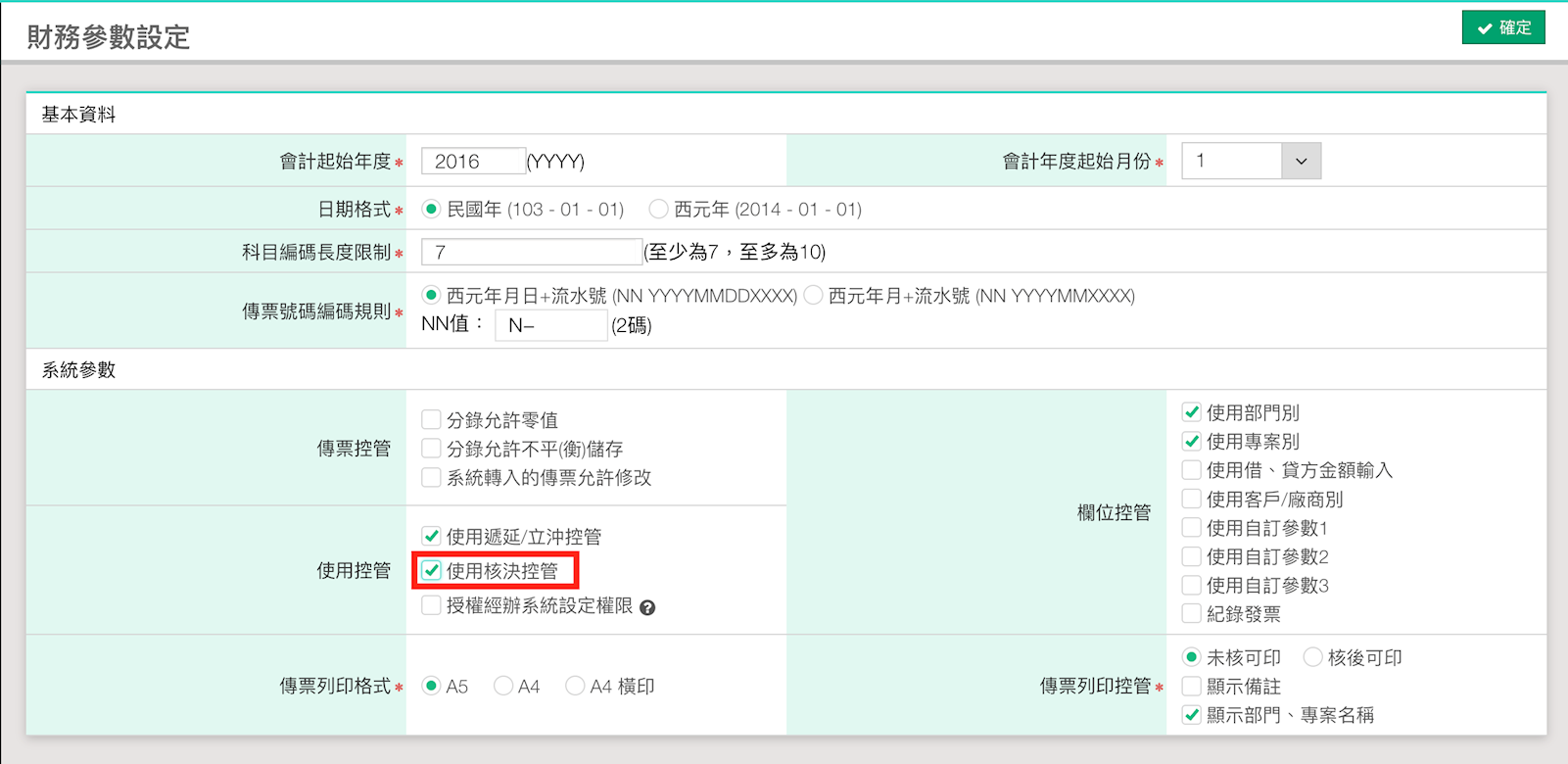
Task: Enable 紀錄發票 checkbox
Action: (1192, 614)
